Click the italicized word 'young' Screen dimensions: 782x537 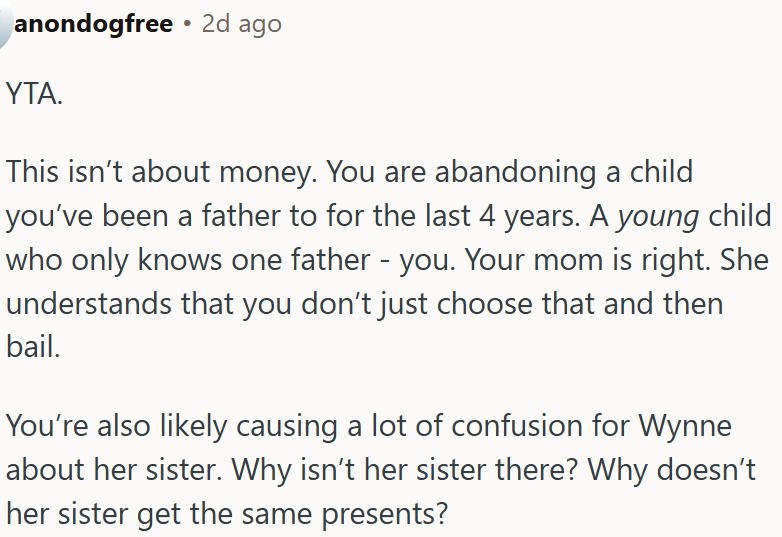tap(658, 217)
